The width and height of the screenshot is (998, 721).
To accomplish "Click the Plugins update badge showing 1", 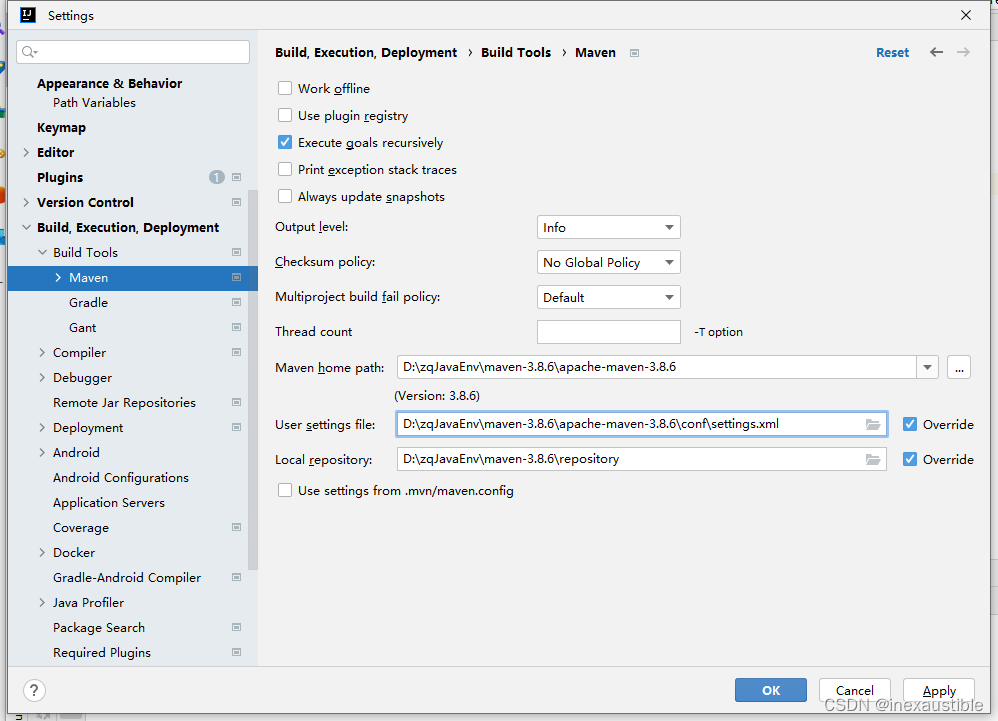I will (x=216, y=177).
